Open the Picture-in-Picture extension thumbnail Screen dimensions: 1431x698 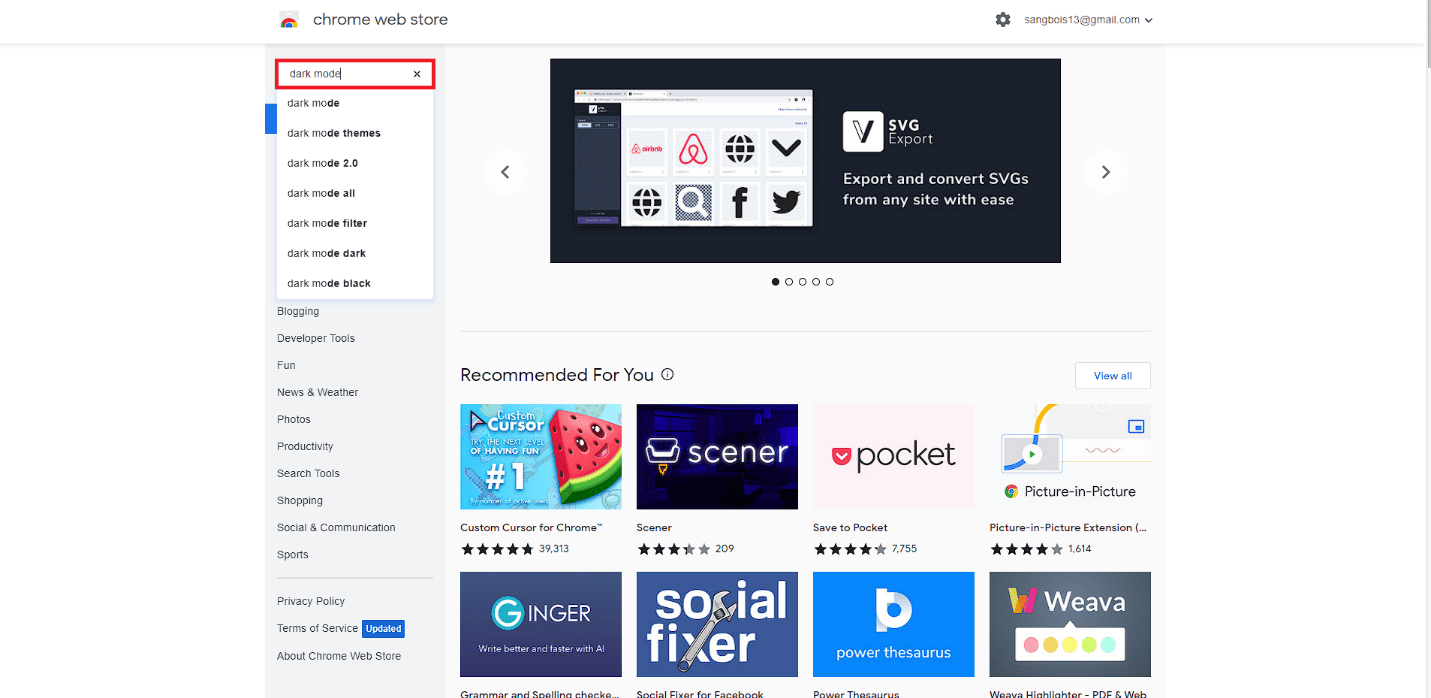point(1070,456)
